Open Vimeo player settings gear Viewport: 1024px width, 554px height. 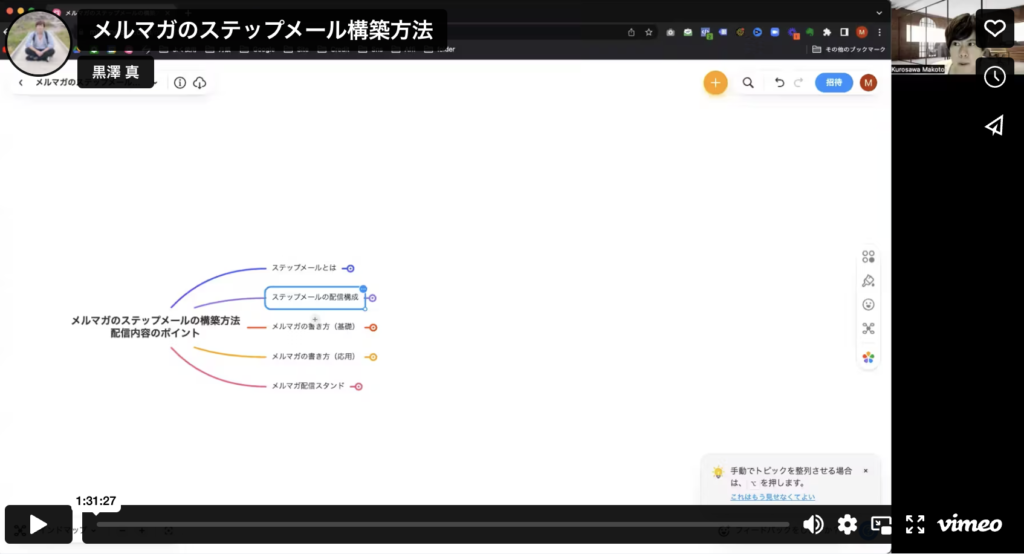point(847,524)
